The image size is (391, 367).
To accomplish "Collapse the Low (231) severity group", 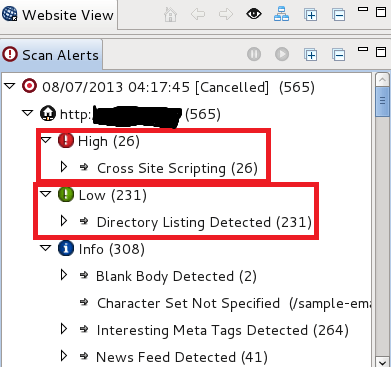I will click(45, 194).
